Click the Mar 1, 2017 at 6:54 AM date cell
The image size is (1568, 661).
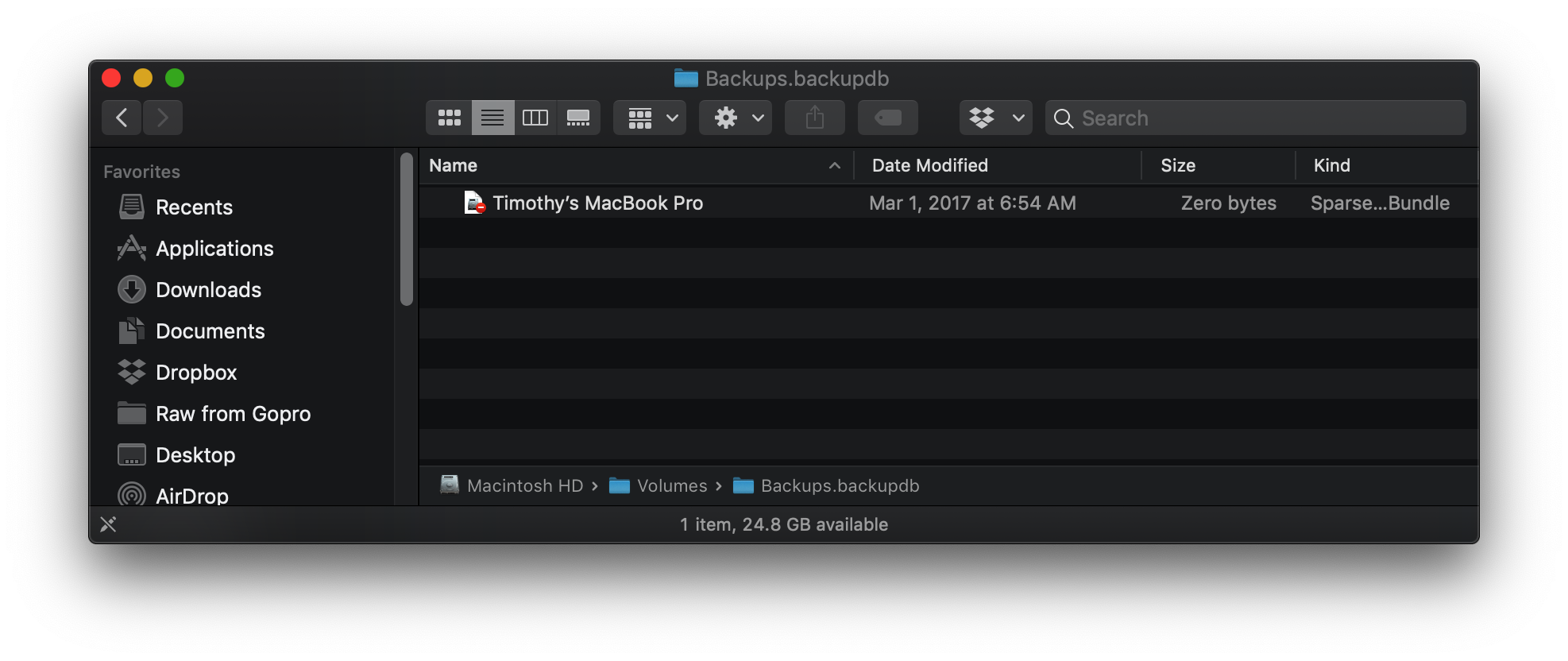point(973,203)
